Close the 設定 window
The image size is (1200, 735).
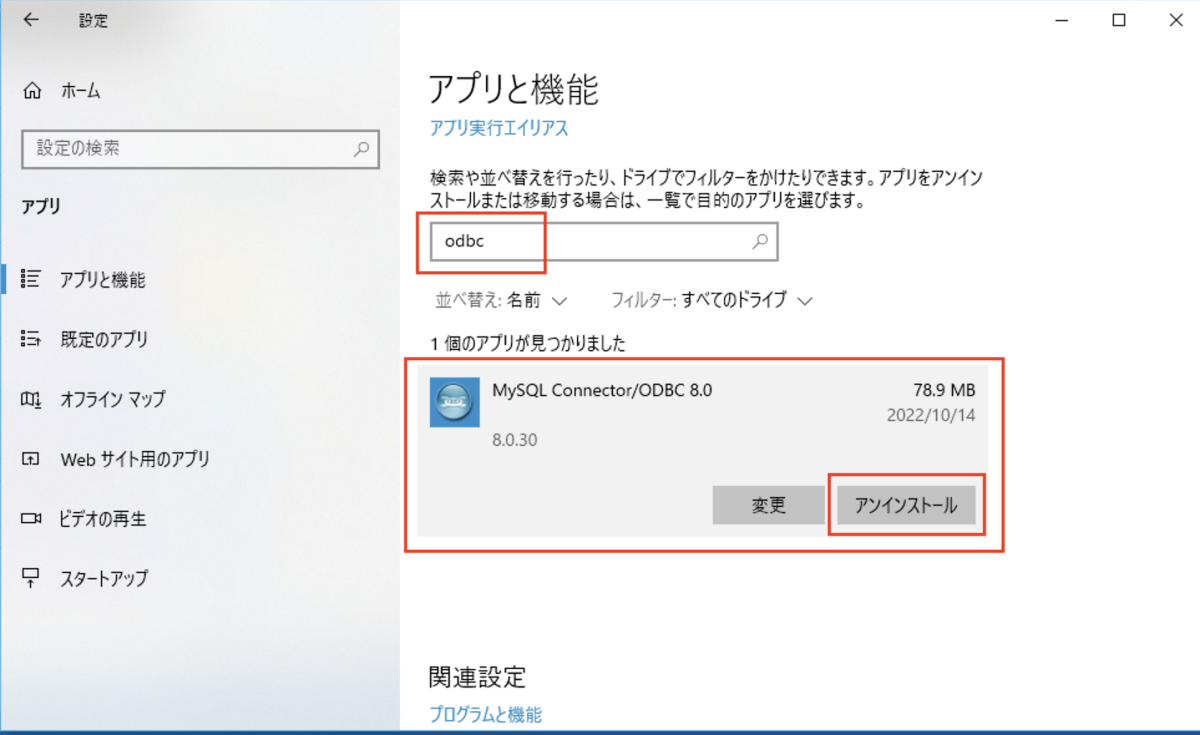[1176, 20]
